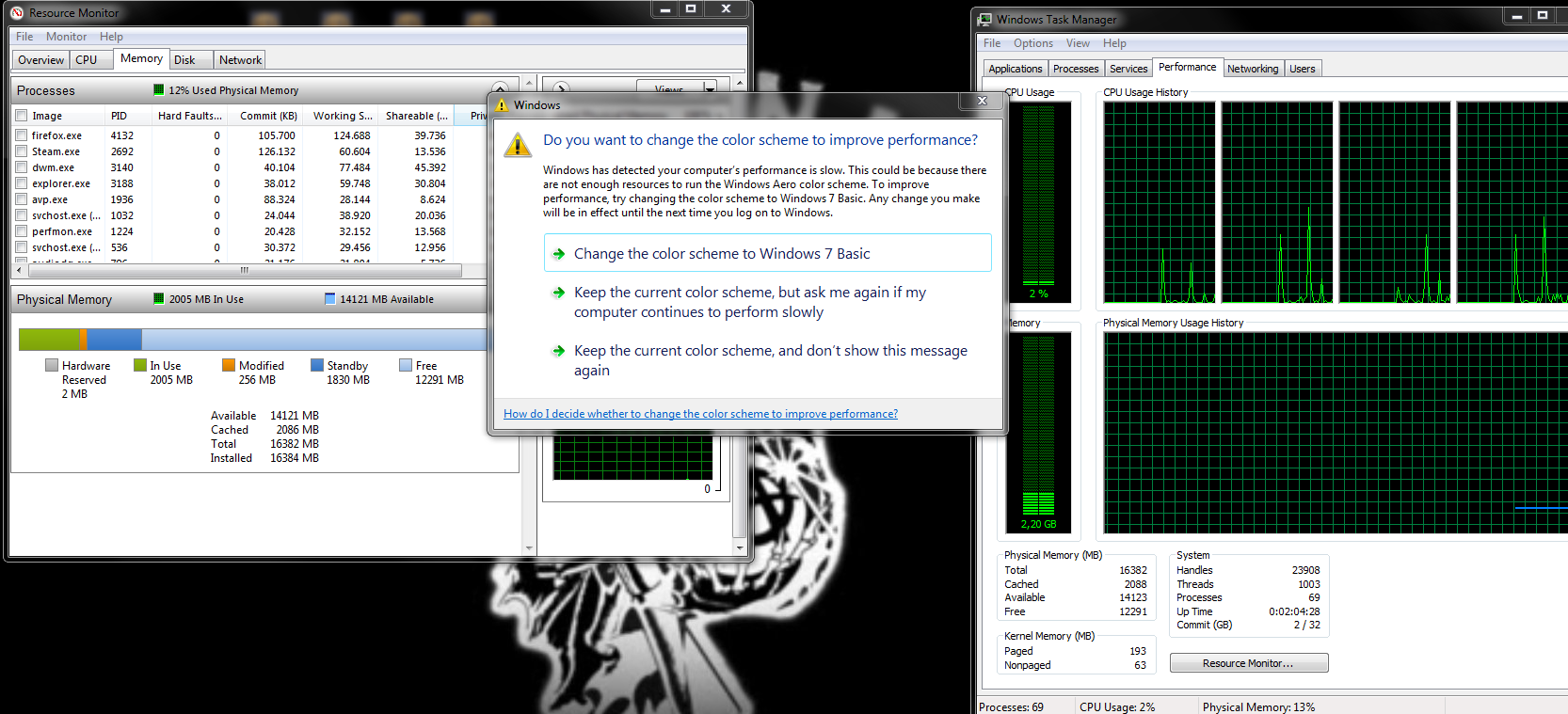The width and height of the screenshot is (1568, 714).
Task: Choose keep scheme but ask me again
Action: [767, 302]
